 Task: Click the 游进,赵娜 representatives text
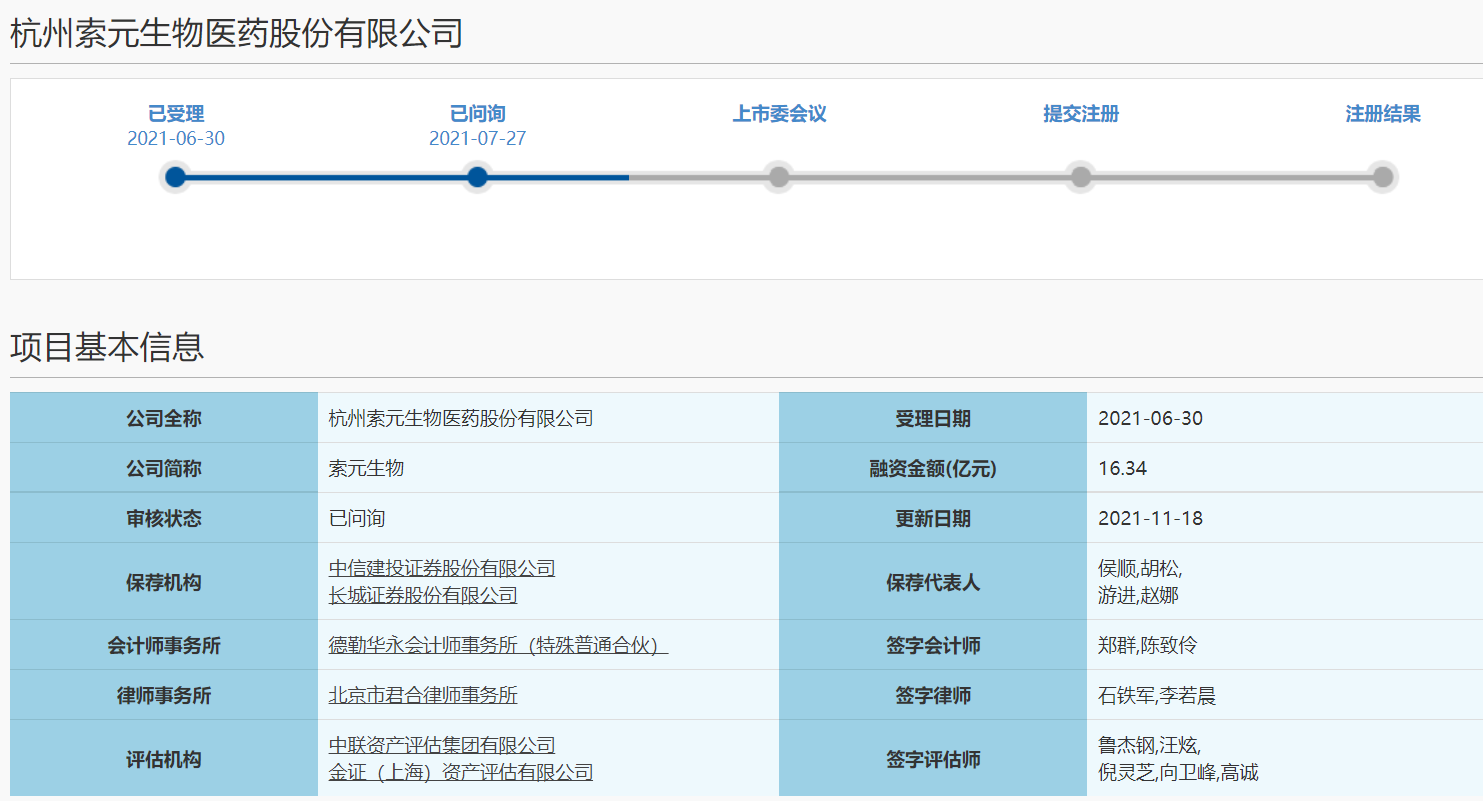[1138, 596]
